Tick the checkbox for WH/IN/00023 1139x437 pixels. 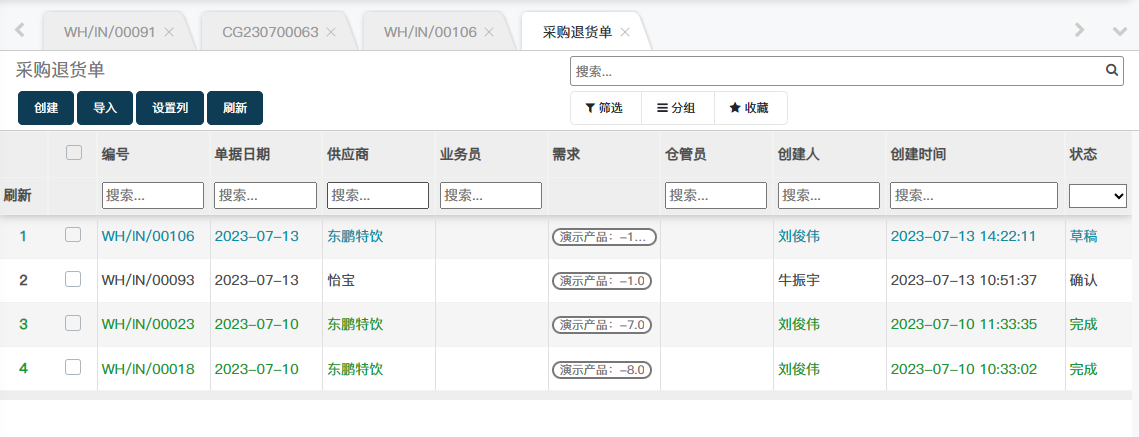tap(73, 323)
